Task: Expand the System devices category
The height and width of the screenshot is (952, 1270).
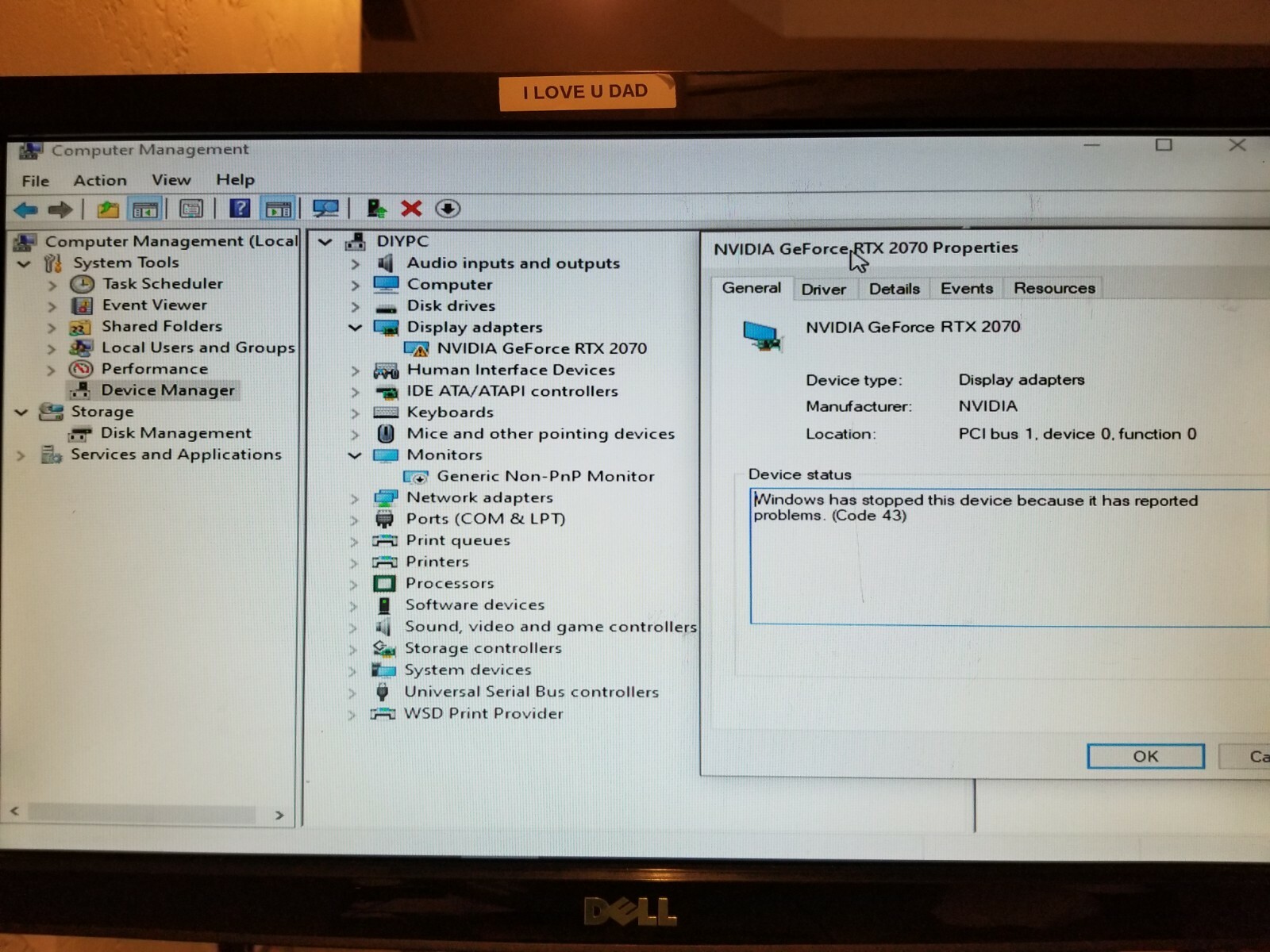Action: 352,671
